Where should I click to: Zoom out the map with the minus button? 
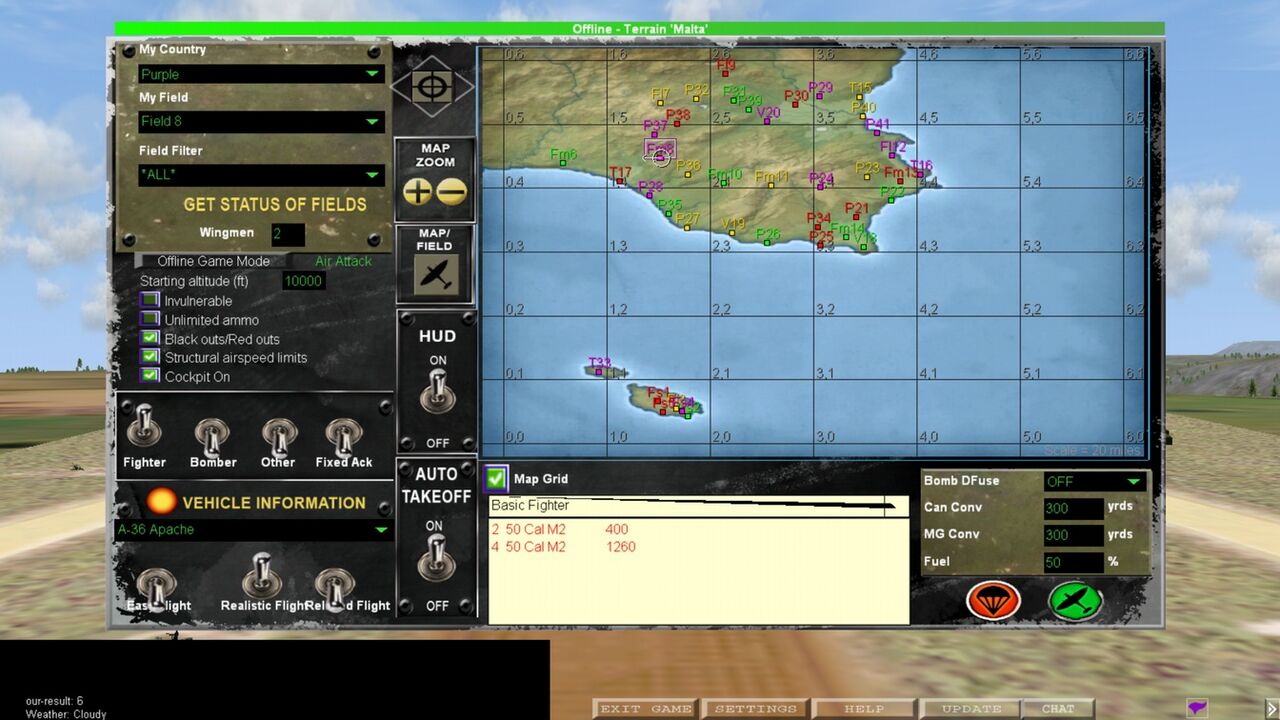452,191
